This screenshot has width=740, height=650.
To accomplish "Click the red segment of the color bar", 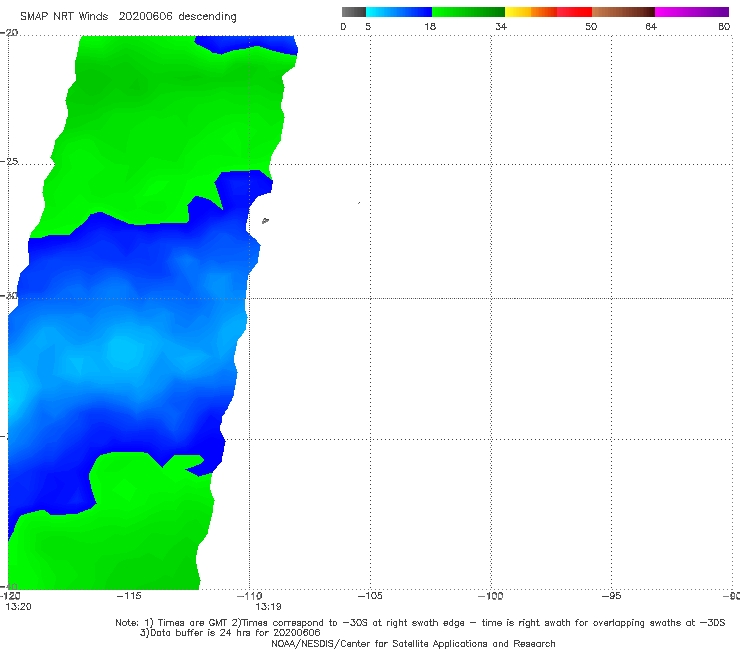I will [x=574, y=12].
